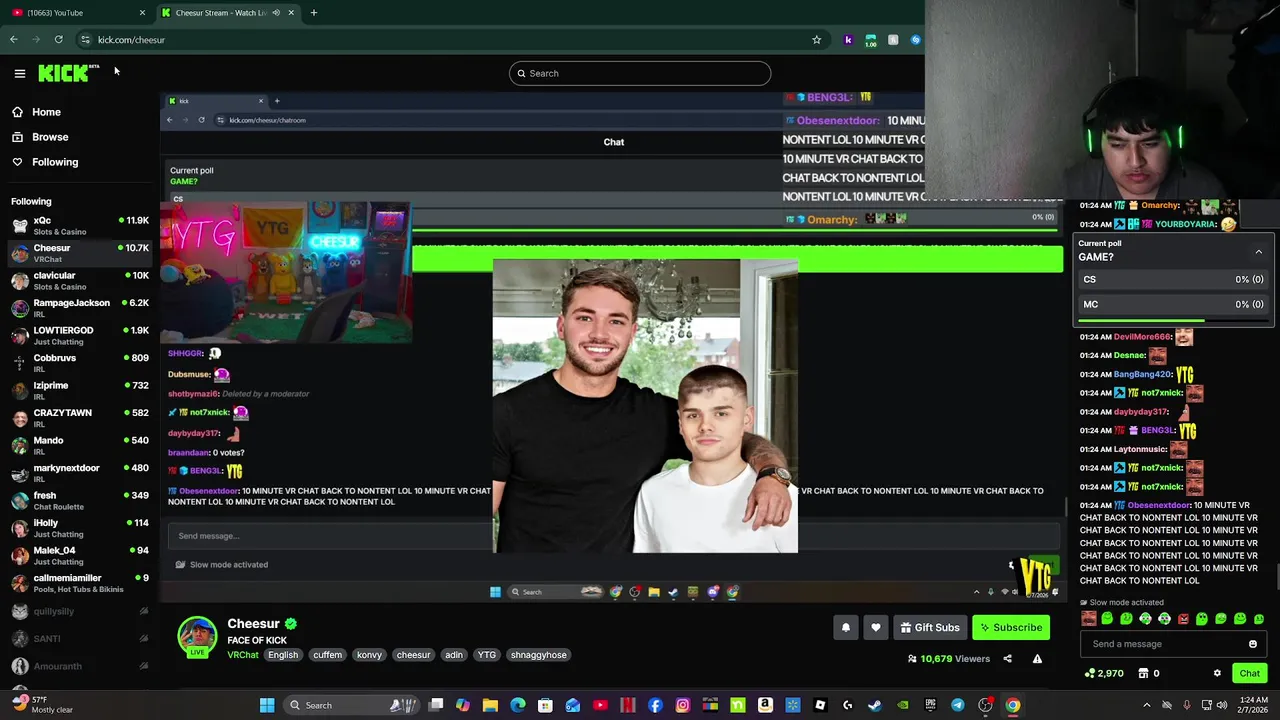Select the adin tag
This screenshot has height=720, width=1280.
point(454,655)
